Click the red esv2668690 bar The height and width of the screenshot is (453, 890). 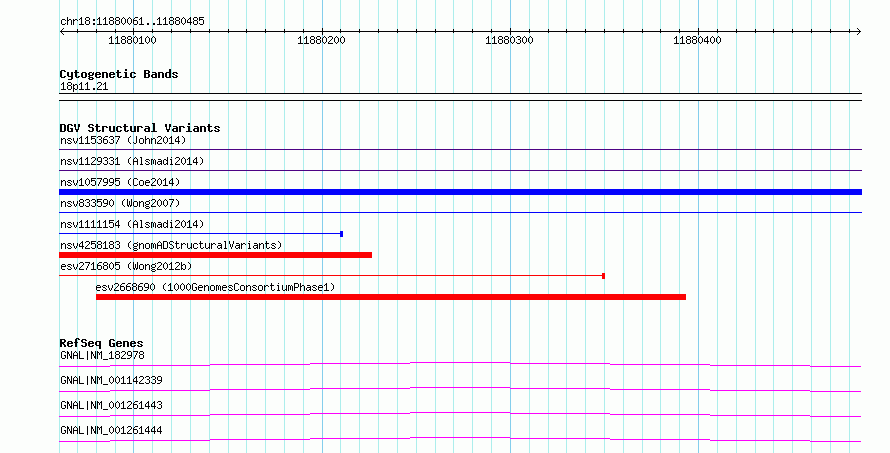pyautogui.click(x=391, y=297)
